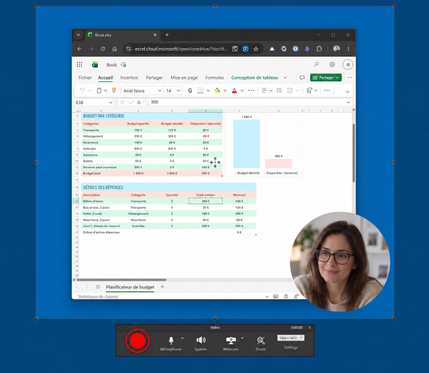Open font color dropdown arrow

[242, 91]
